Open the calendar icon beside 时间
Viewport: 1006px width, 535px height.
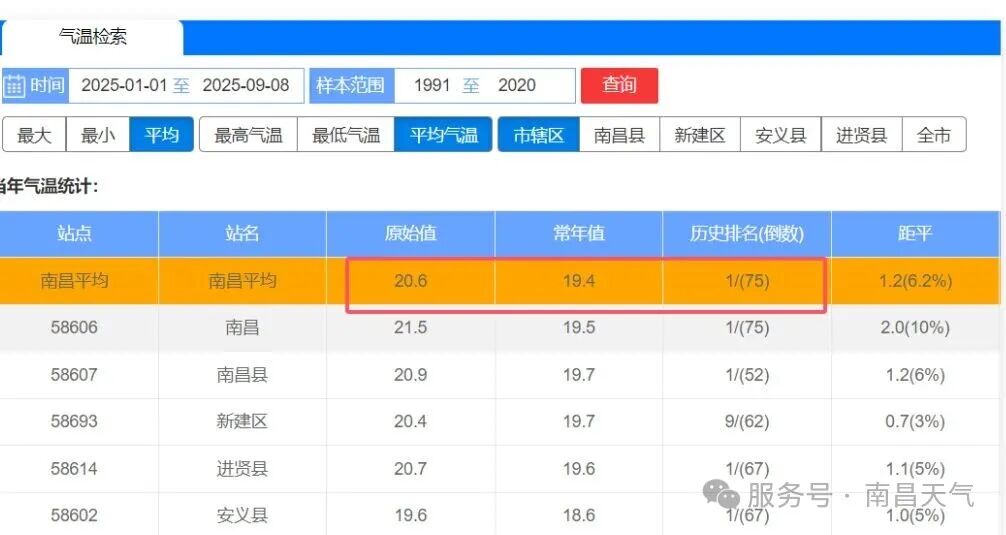click(14, 85)
